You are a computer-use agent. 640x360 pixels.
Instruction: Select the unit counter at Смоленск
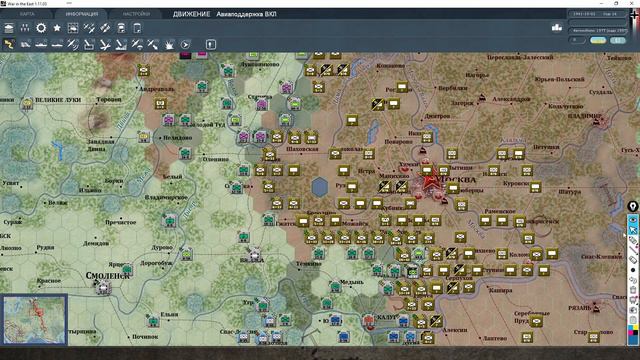tap(102, 287)
